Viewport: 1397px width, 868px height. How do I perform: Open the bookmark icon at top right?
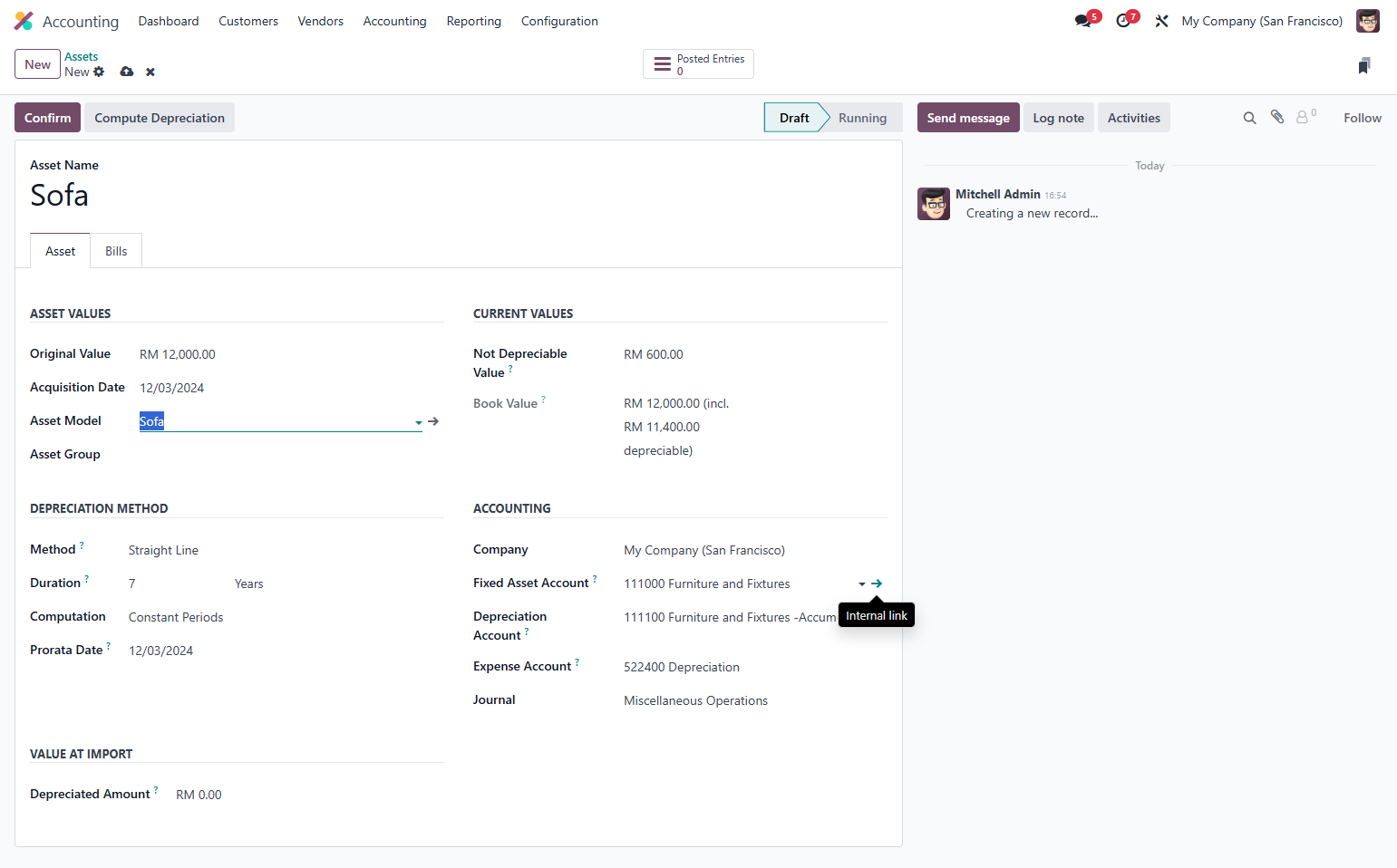1364,65
